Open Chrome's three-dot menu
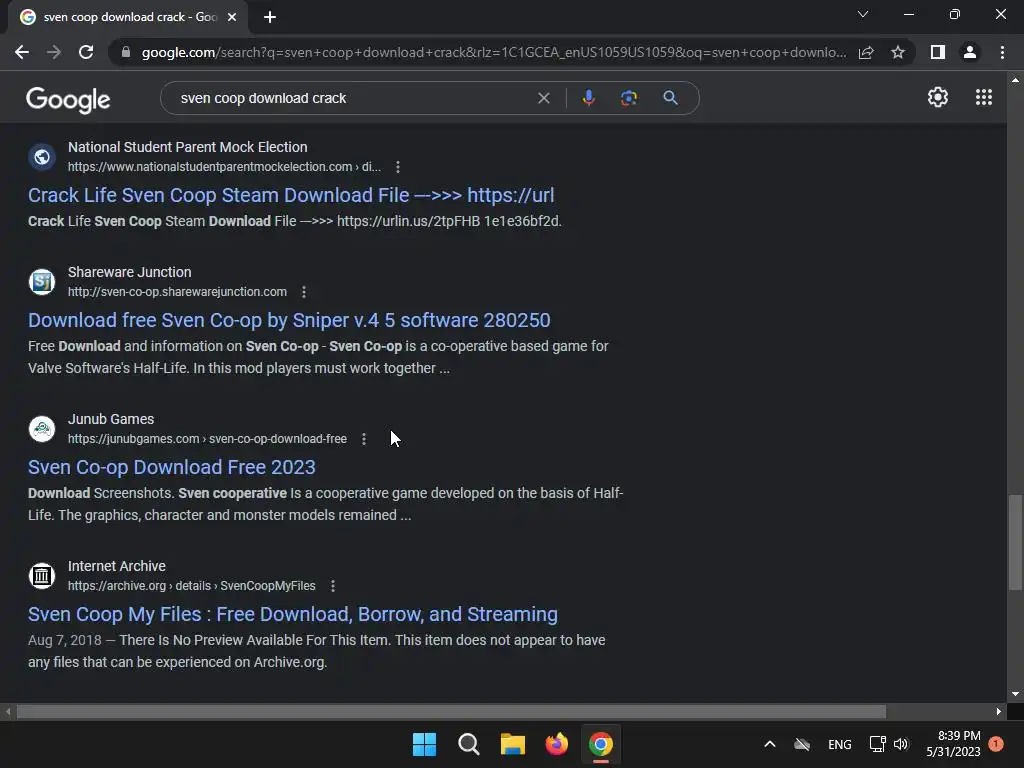Image resolution: width=1024 pixels, height=768 pixels. [x=1002, y=52]
